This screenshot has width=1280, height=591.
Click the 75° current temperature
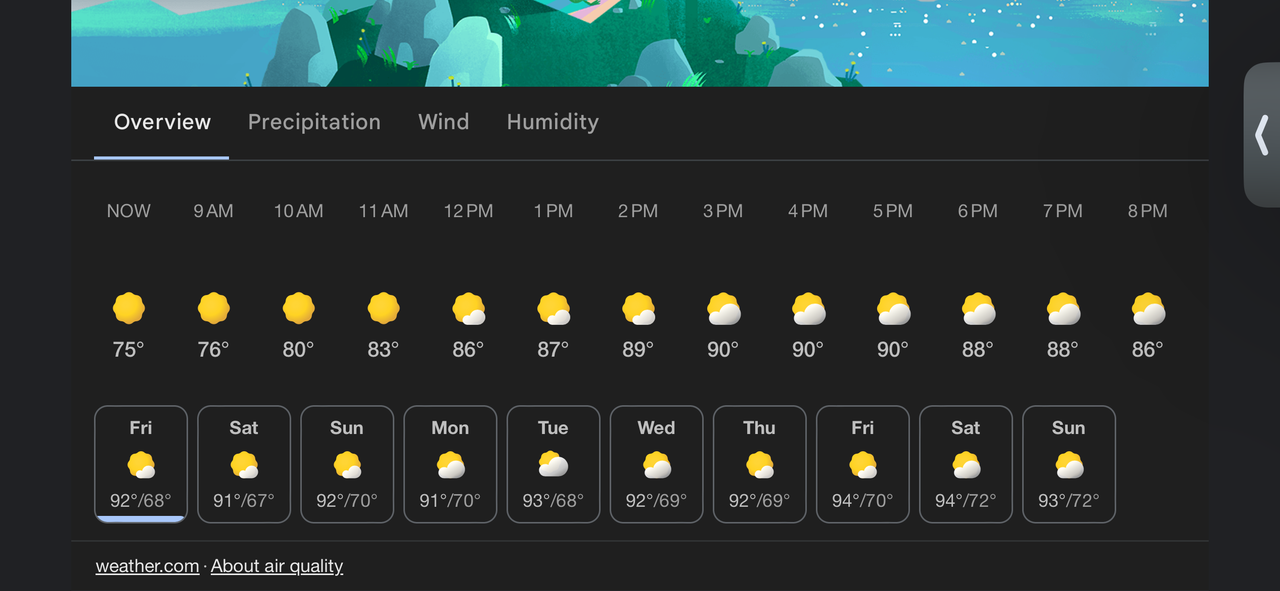click(128, 350)
